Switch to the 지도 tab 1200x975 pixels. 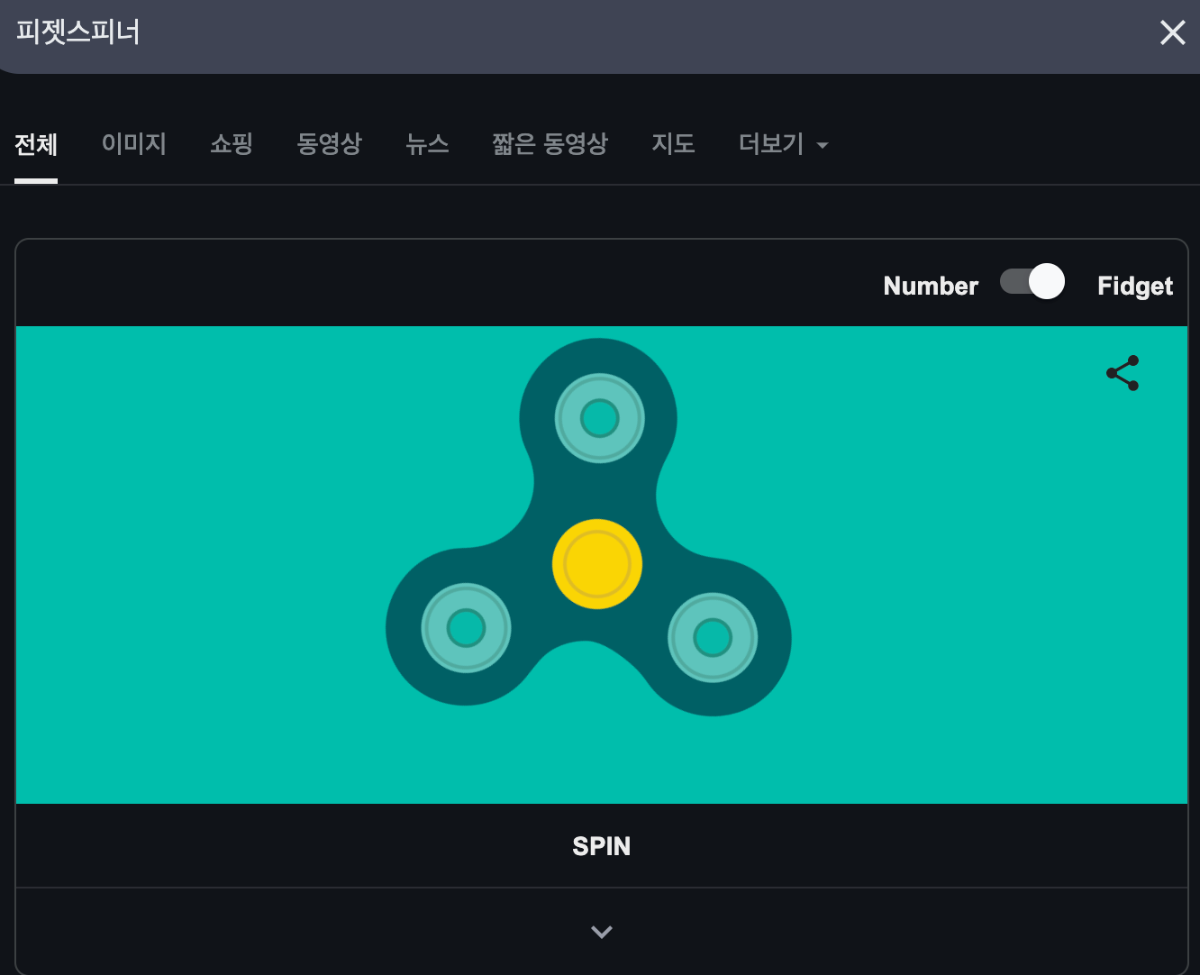[673, 144]
